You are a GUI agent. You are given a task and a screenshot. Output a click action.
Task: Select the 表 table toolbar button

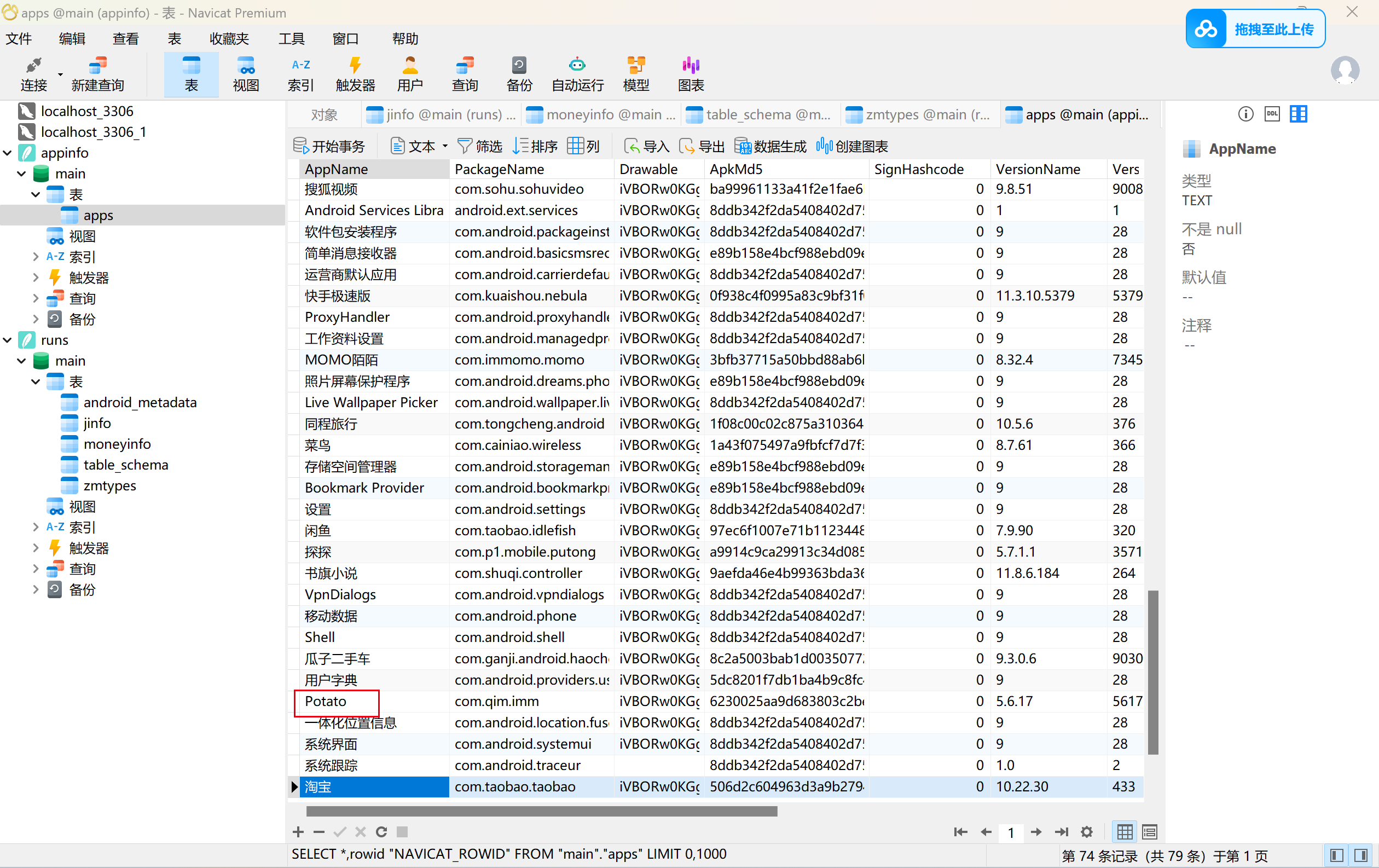(192, 74)
